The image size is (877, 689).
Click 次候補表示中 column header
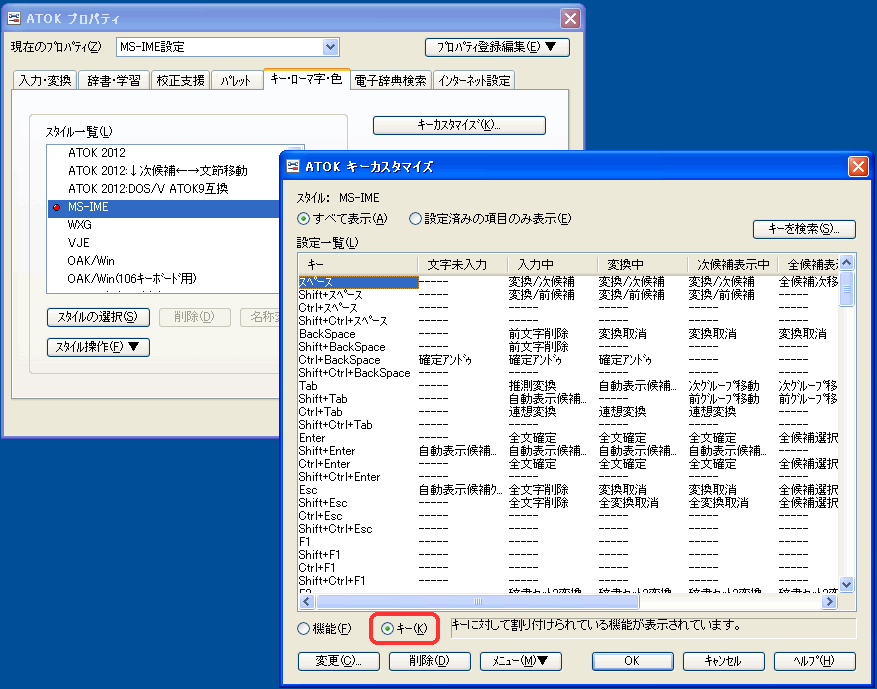[x=733, y=264]
